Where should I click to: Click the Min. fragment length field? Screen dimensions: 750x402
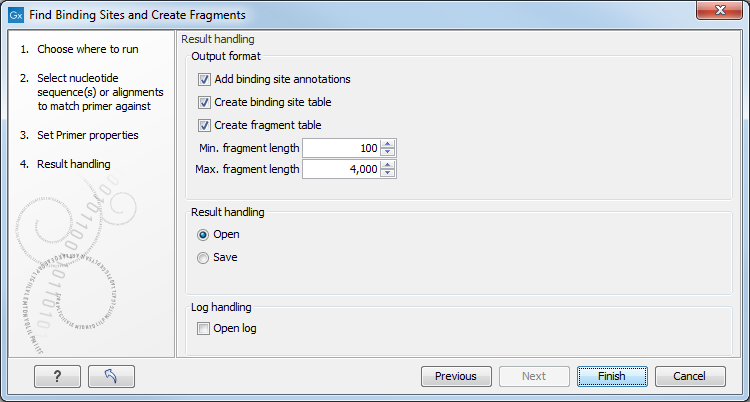click(340, 148)
